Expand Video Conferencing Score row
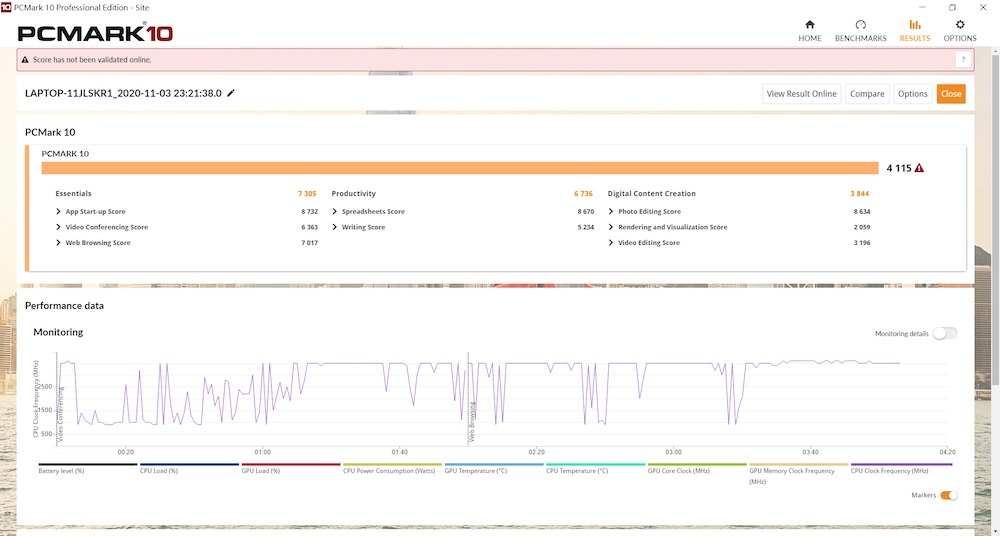 59,227
